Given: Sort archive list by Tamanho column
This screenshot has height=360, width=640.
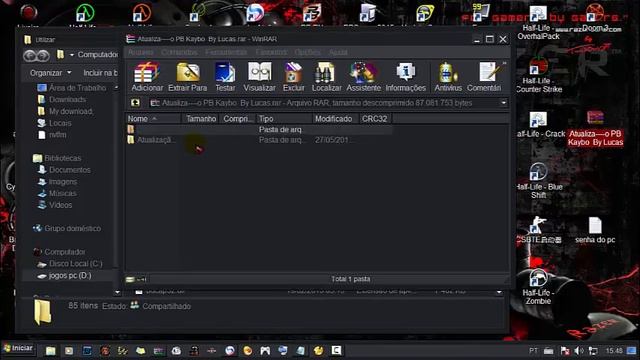Looking at the screenshot, I should point(200,119).
